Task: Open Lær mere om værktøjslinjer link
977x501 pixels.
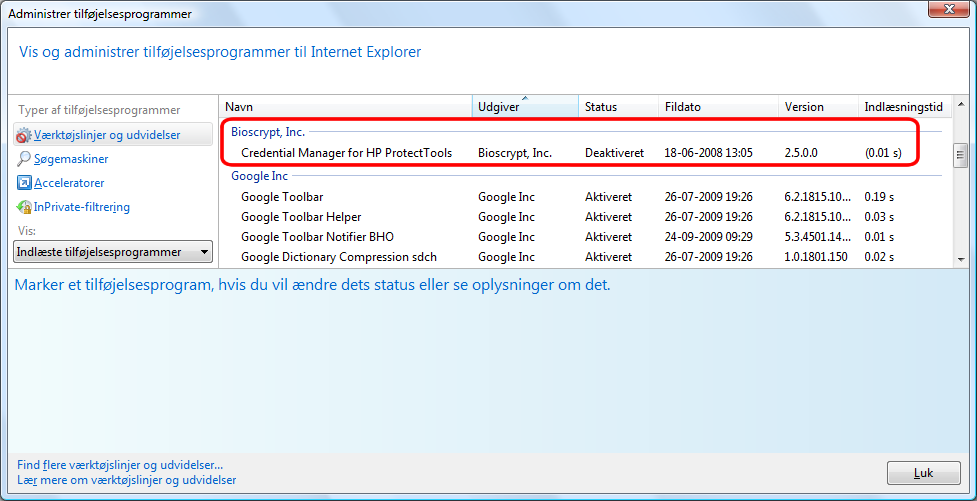Action: (127, 480)
